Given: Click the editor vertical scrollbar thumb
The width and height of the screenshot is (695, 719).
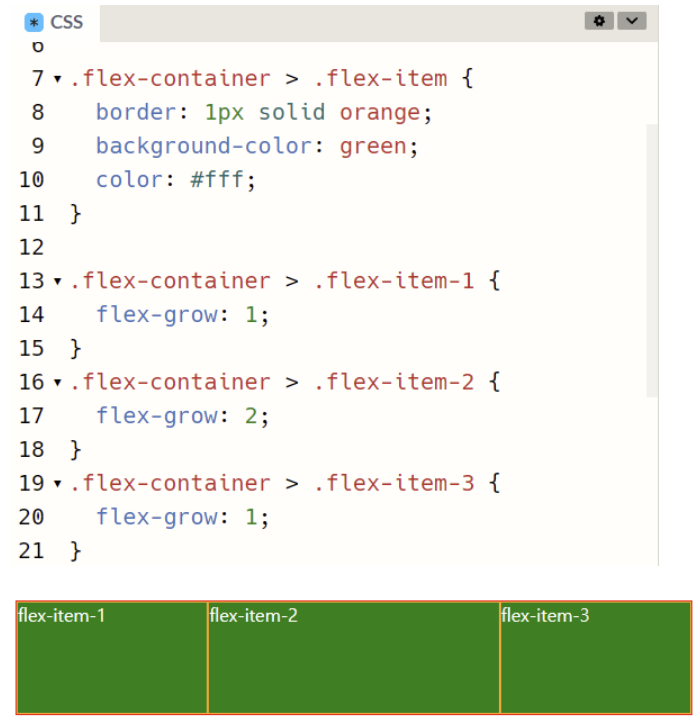Looking at the screenshot, I should click(652, 260).
